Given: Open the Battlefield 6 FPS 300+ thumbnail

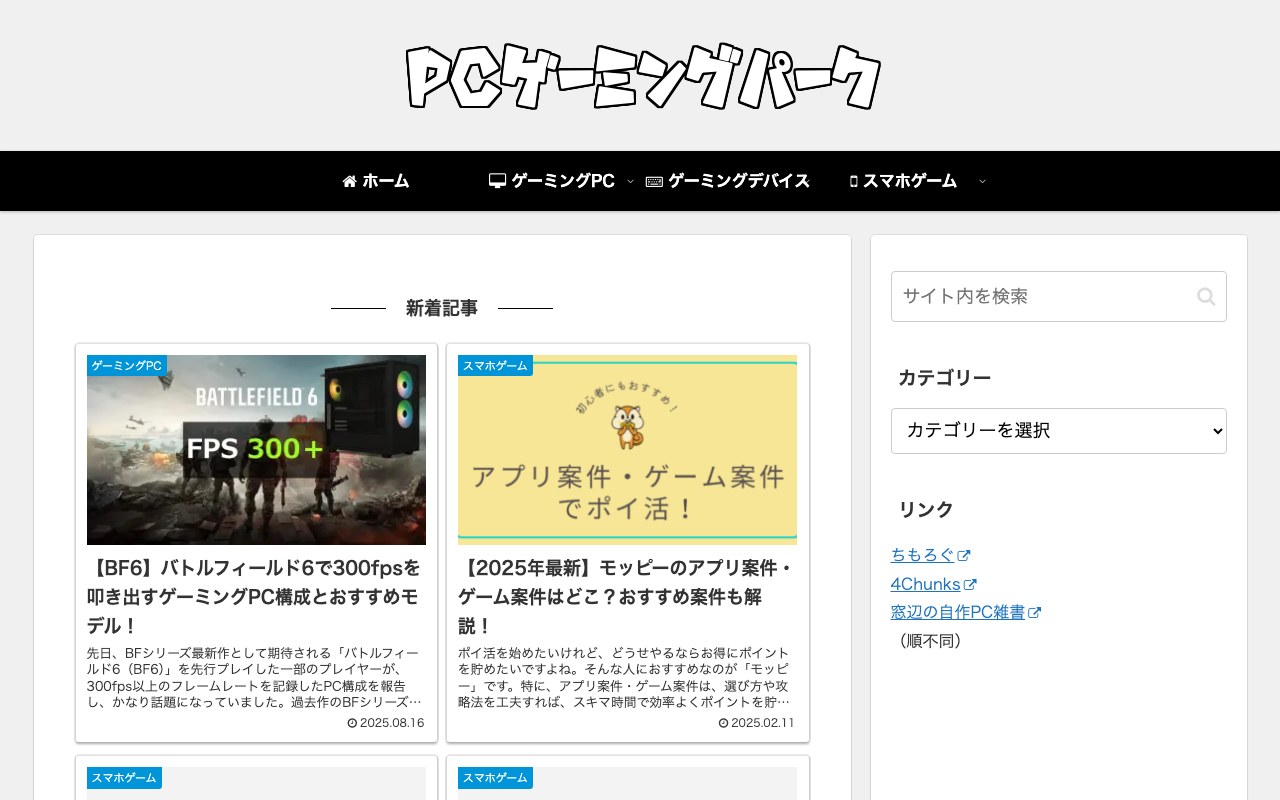Looking at the screenshot, I should click(x=256, y=450).
